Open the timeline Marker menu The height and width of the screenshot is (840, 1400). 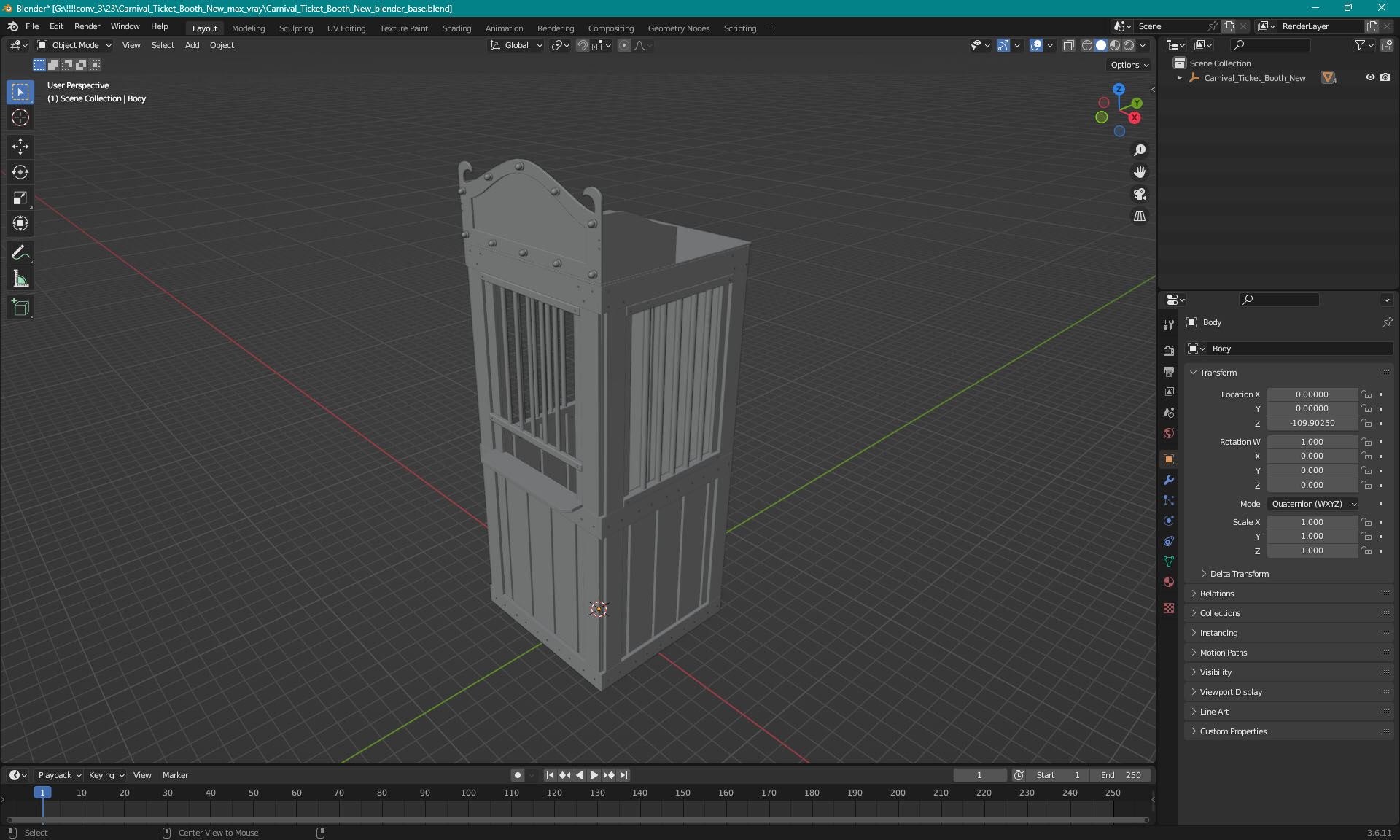click(175, 775)
